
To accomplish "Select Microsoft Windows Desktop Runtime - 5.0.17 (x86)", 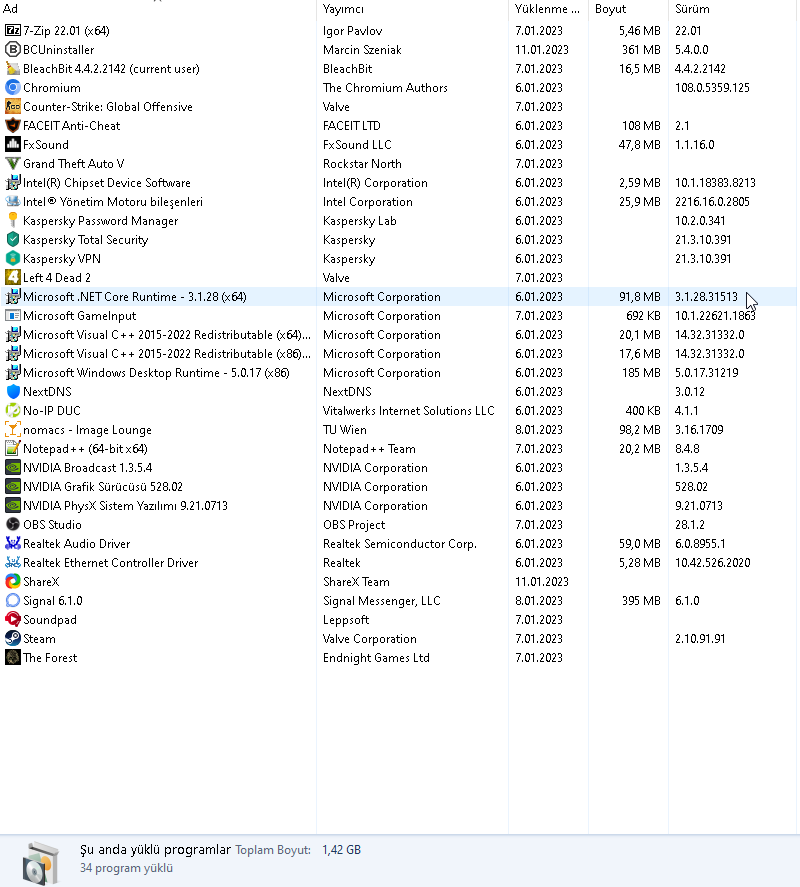I will pyautogui.click(x=399, y=373).
